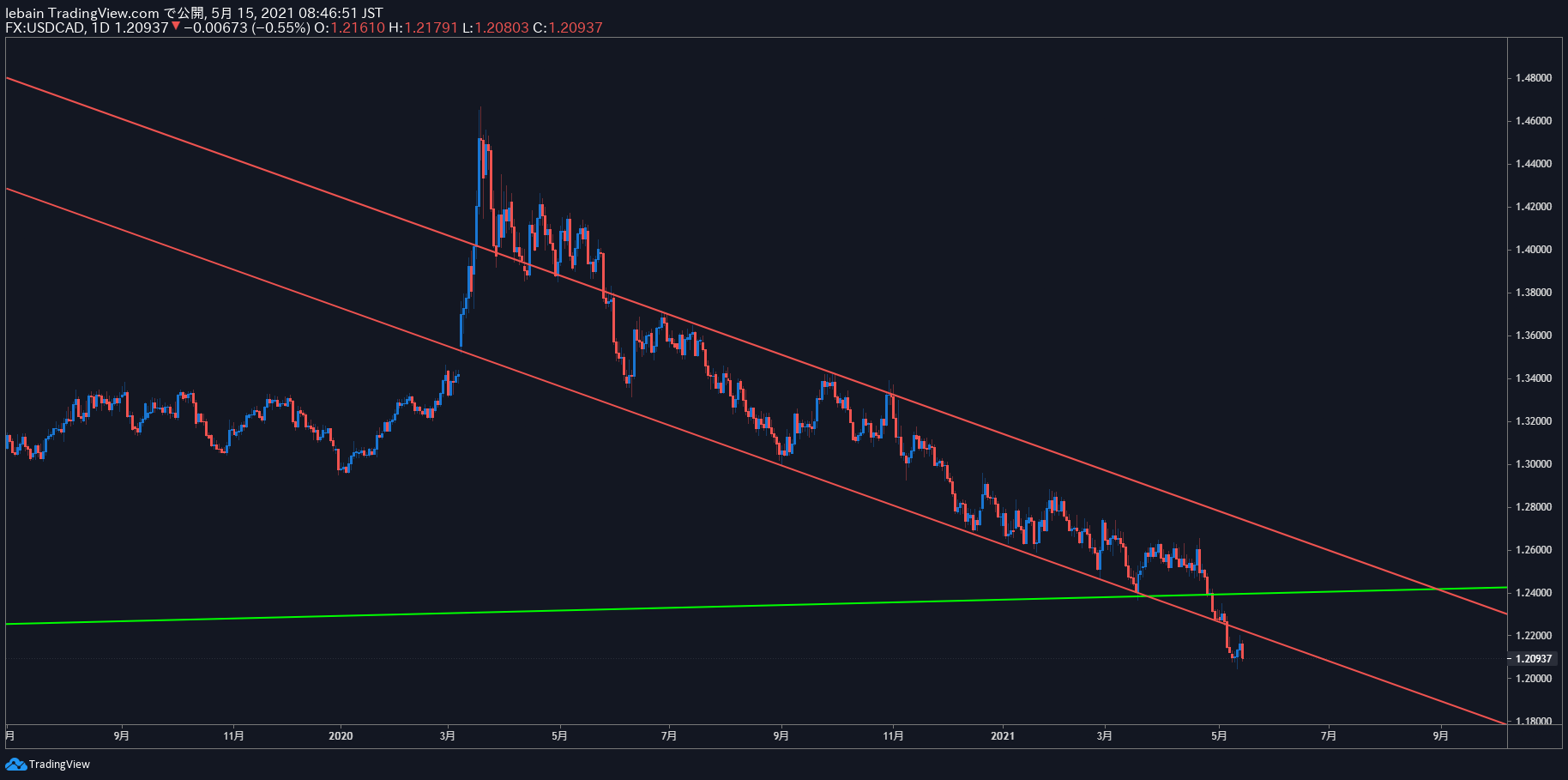
Task: Click the 5月 label after 2021
Action: click(x=1218, y=735)
